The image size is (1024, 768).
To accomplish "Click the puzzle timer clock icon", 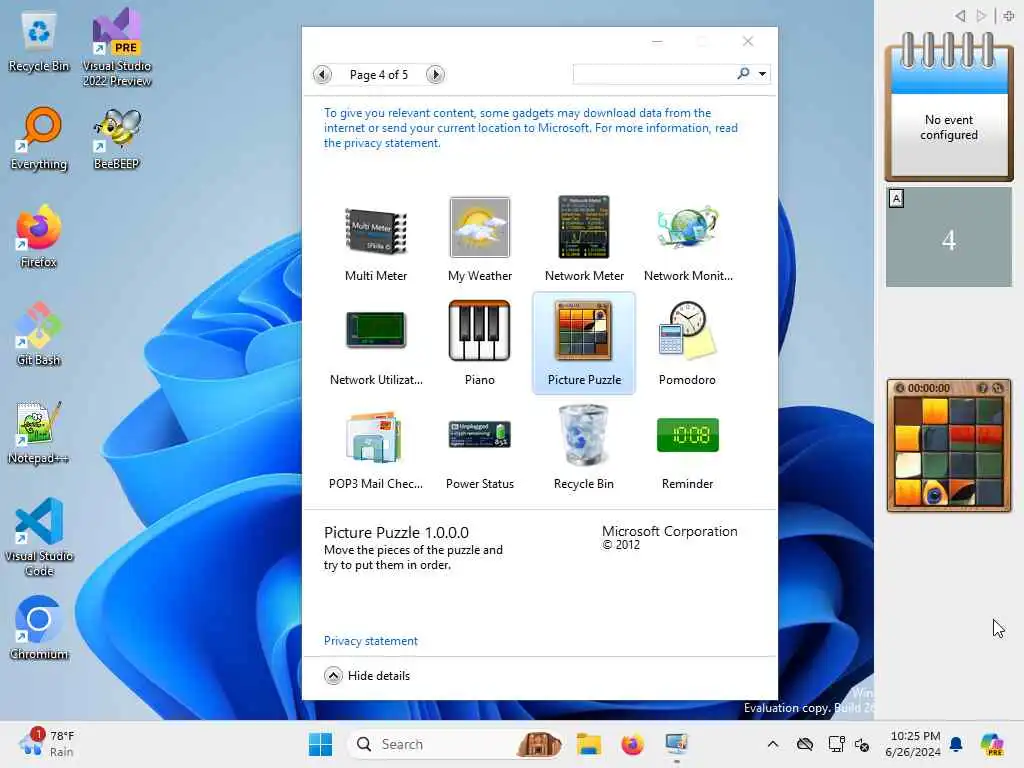I will point(899,388).
